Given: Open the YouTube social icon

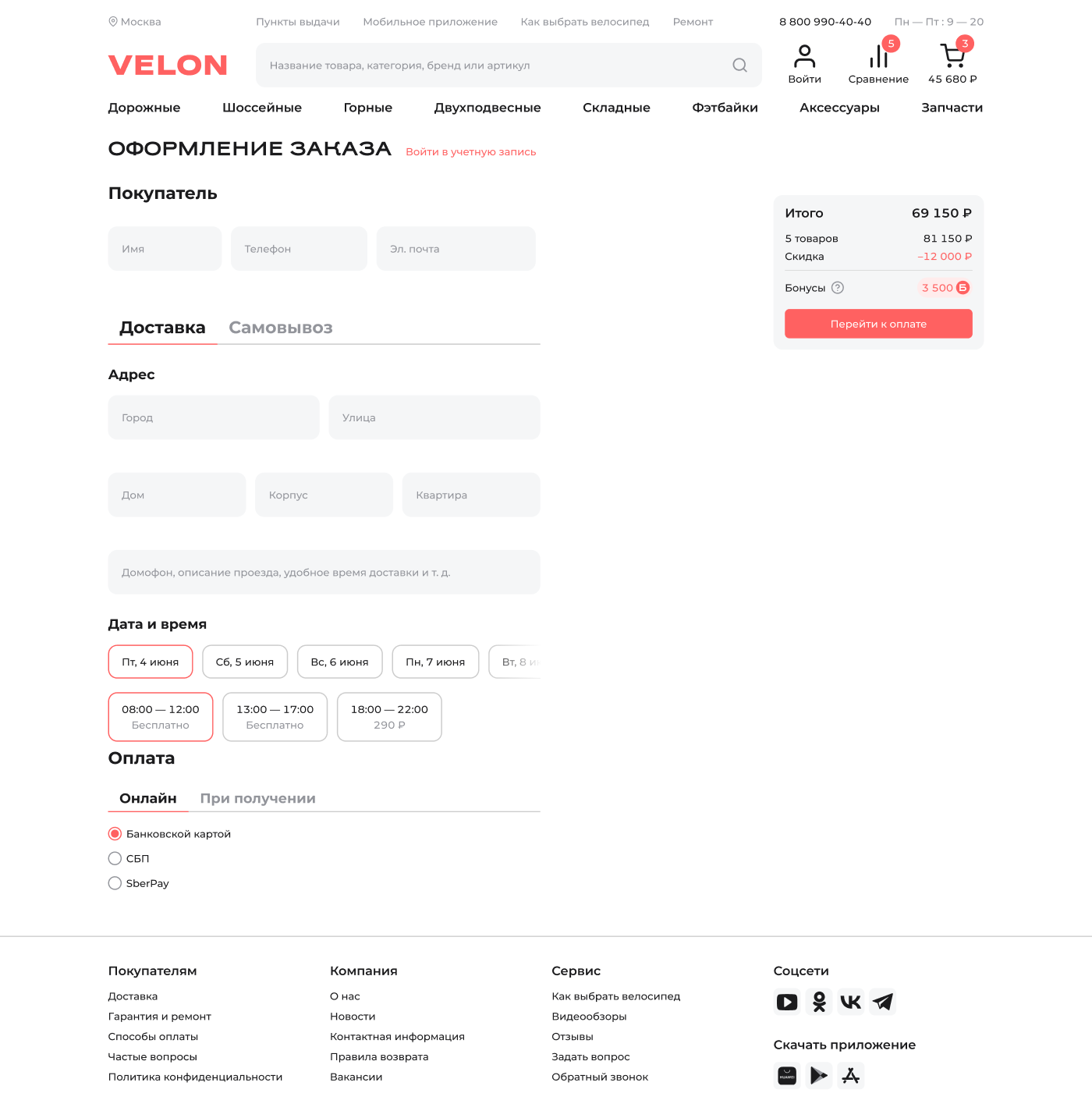Looking at the screenshot, I should [x=787, y=1002].
